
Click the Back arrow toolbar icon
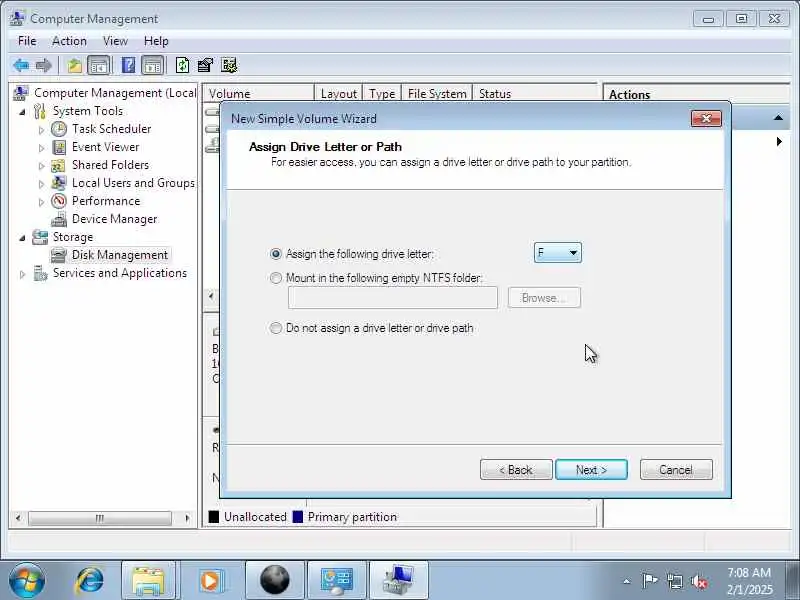[21, 65]
